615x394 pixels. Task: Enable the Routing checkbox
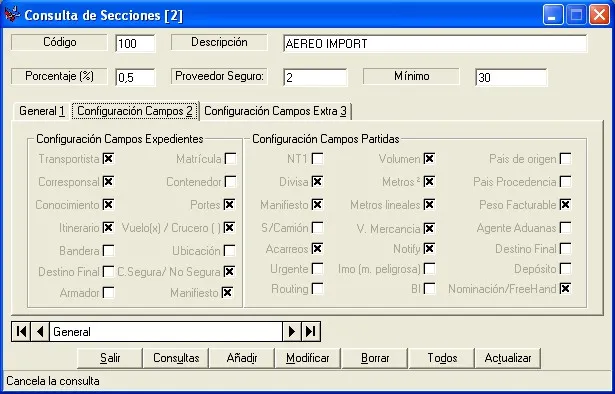coord(317,289)
